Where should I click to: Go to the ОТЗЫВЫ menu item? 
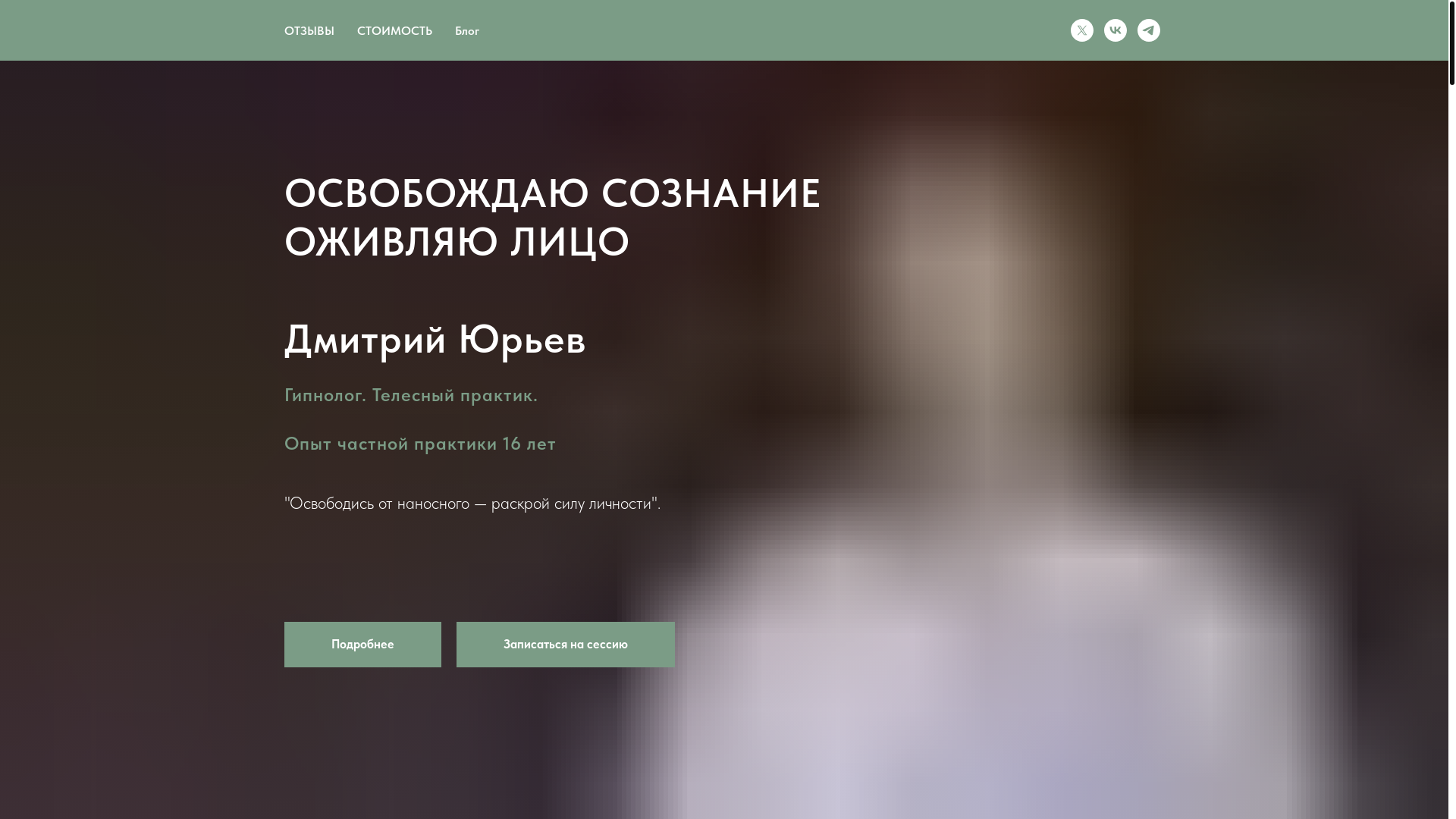tap(309, 31)
